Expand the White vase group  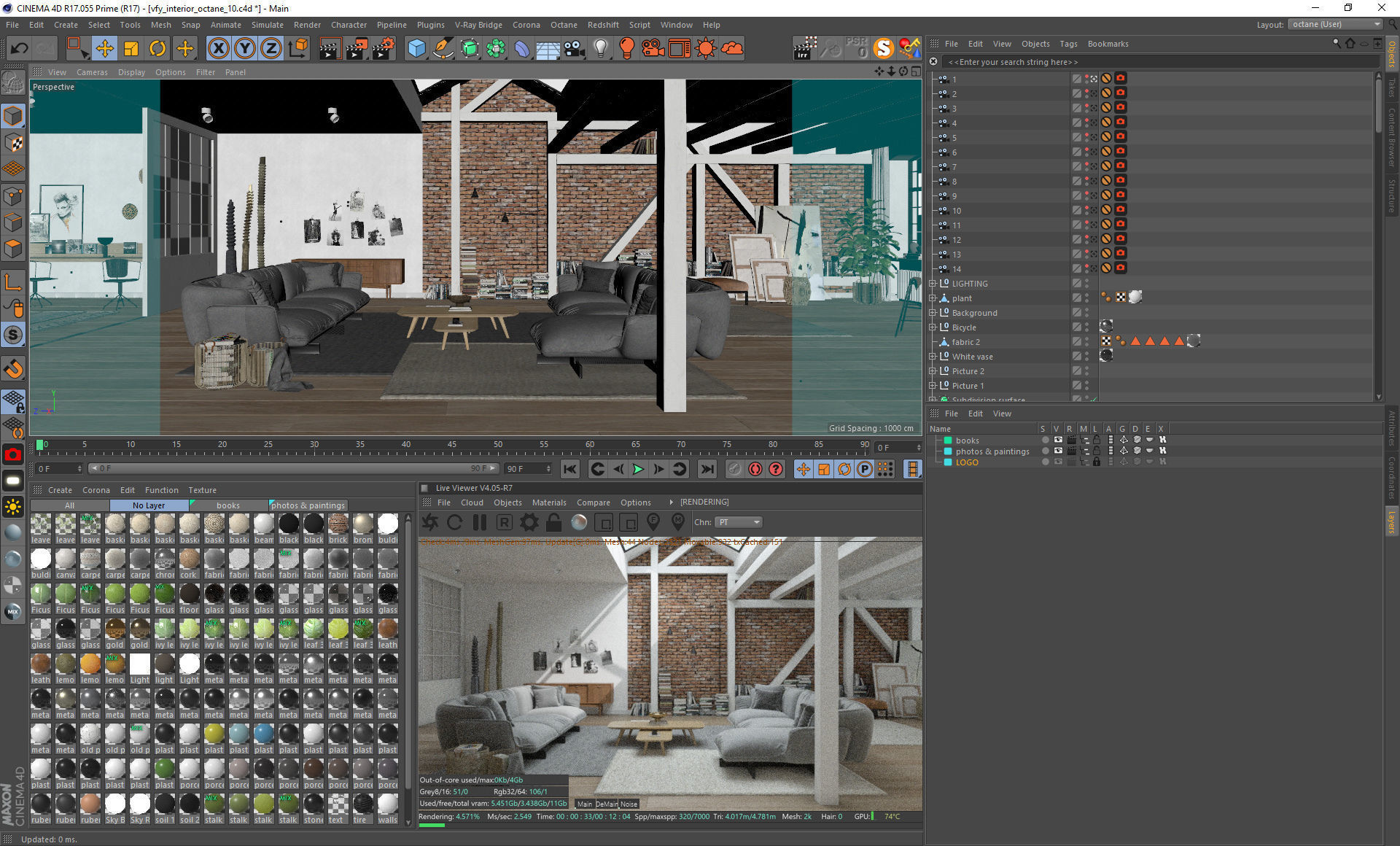coord(933,357)
